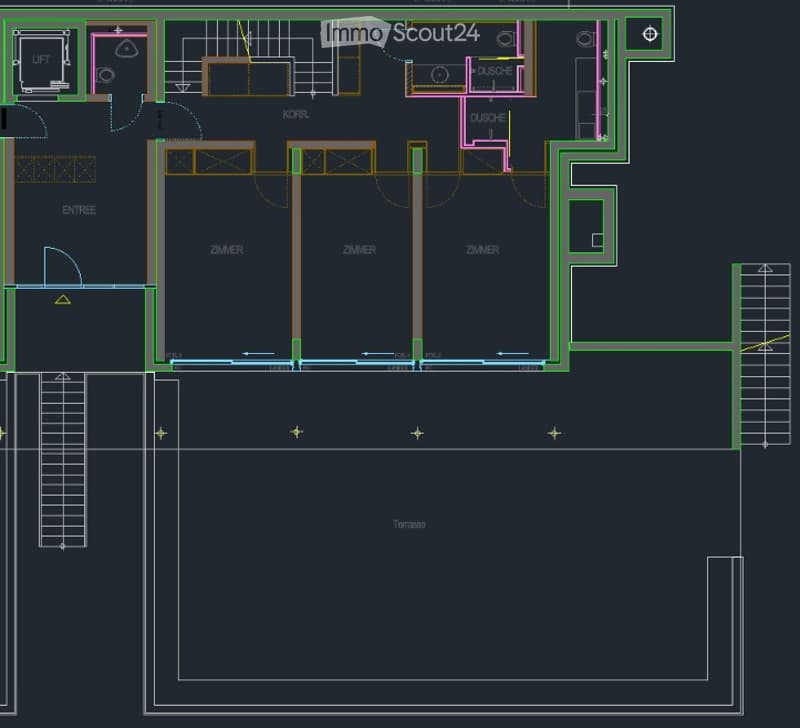Click the LIFT label in the elevator shaft

pos(40,60)
